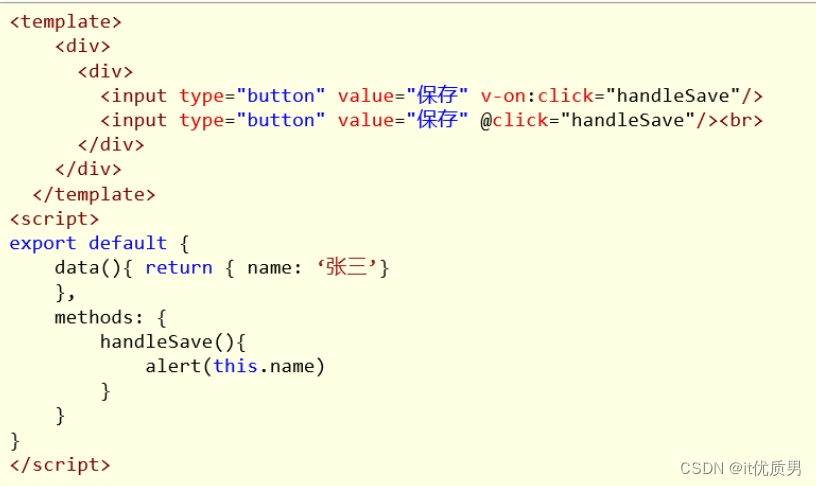816x486 pixels.
Task: Click the 'data(){' text
Action: tap(94, 268)
